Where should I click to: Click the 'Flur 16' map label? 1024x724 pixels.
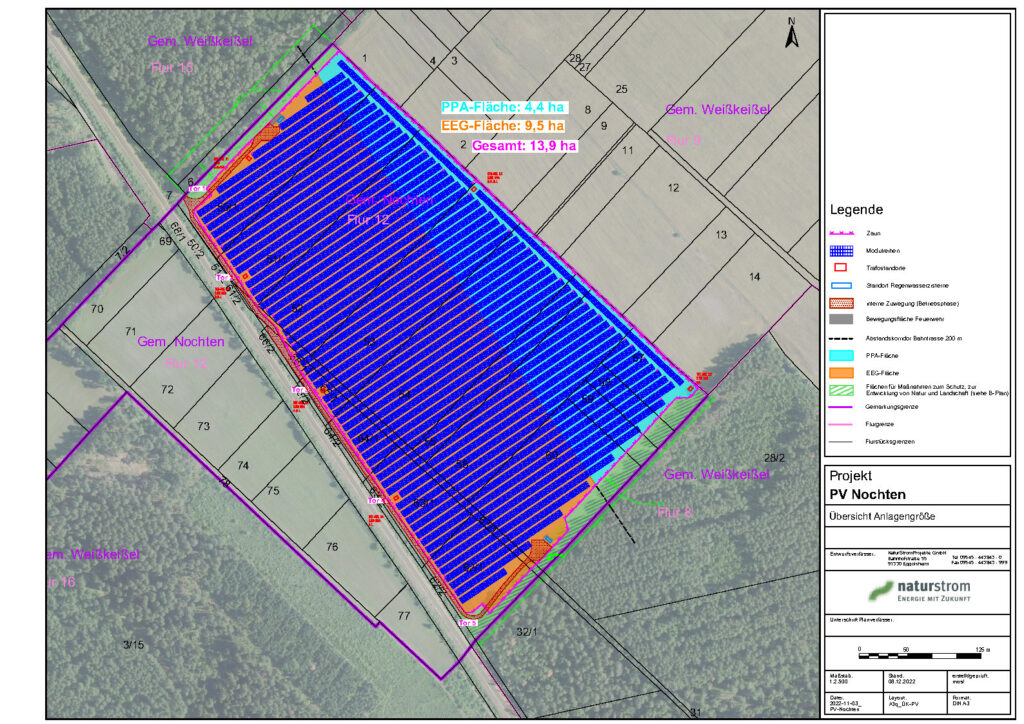point(61,582)
